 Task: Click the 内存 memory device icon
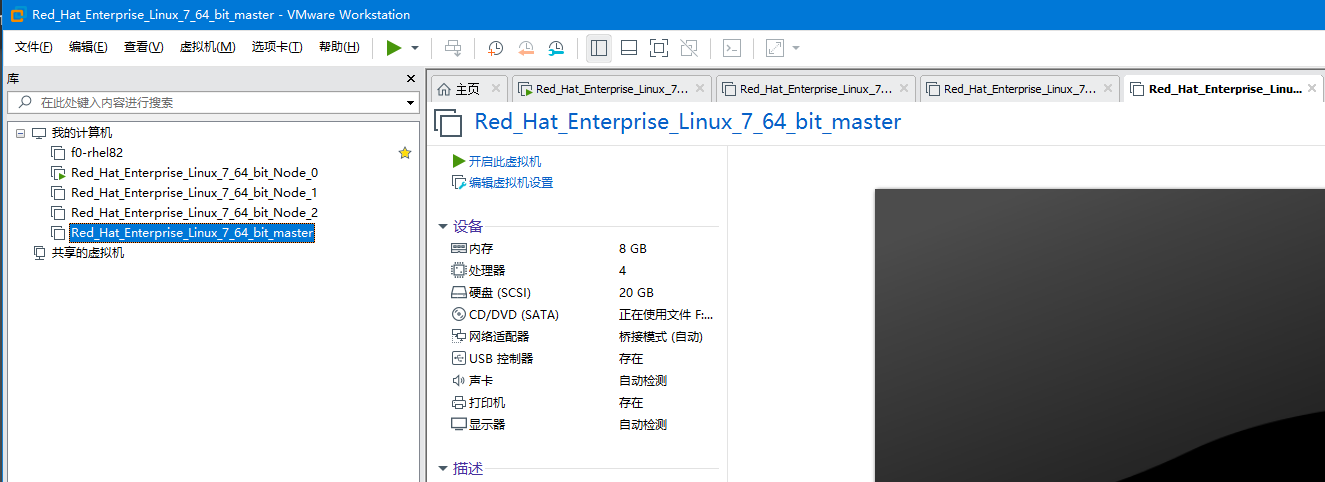pyautogui.click(x=459, y=248)
